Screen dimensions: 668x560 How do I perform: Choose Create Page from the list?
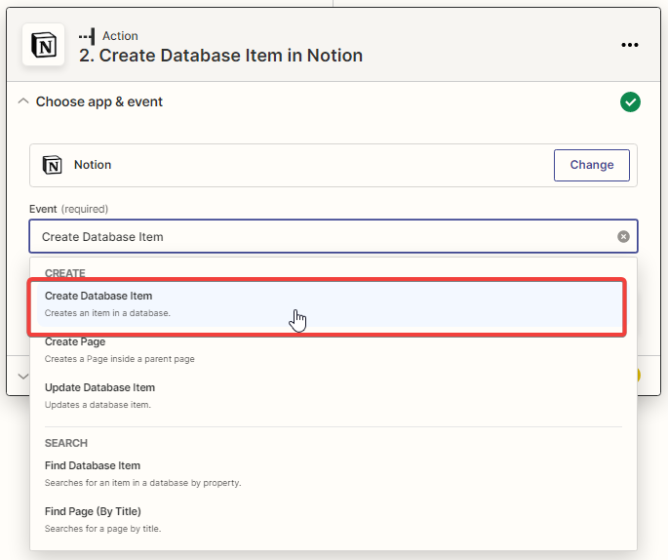point(75,342)
